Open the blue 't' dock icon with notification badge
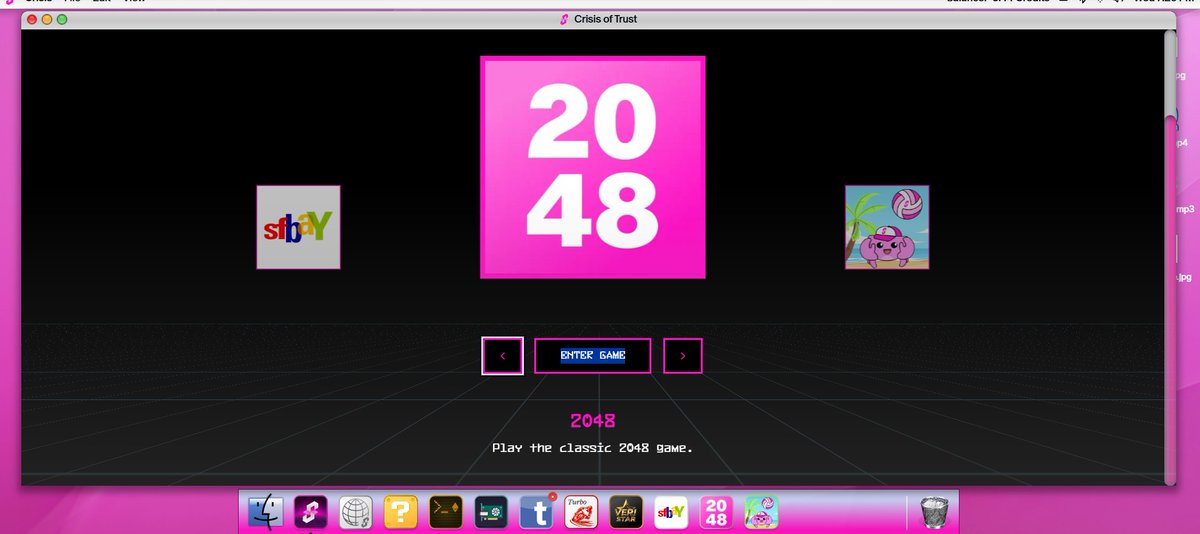 click(536, 512)
